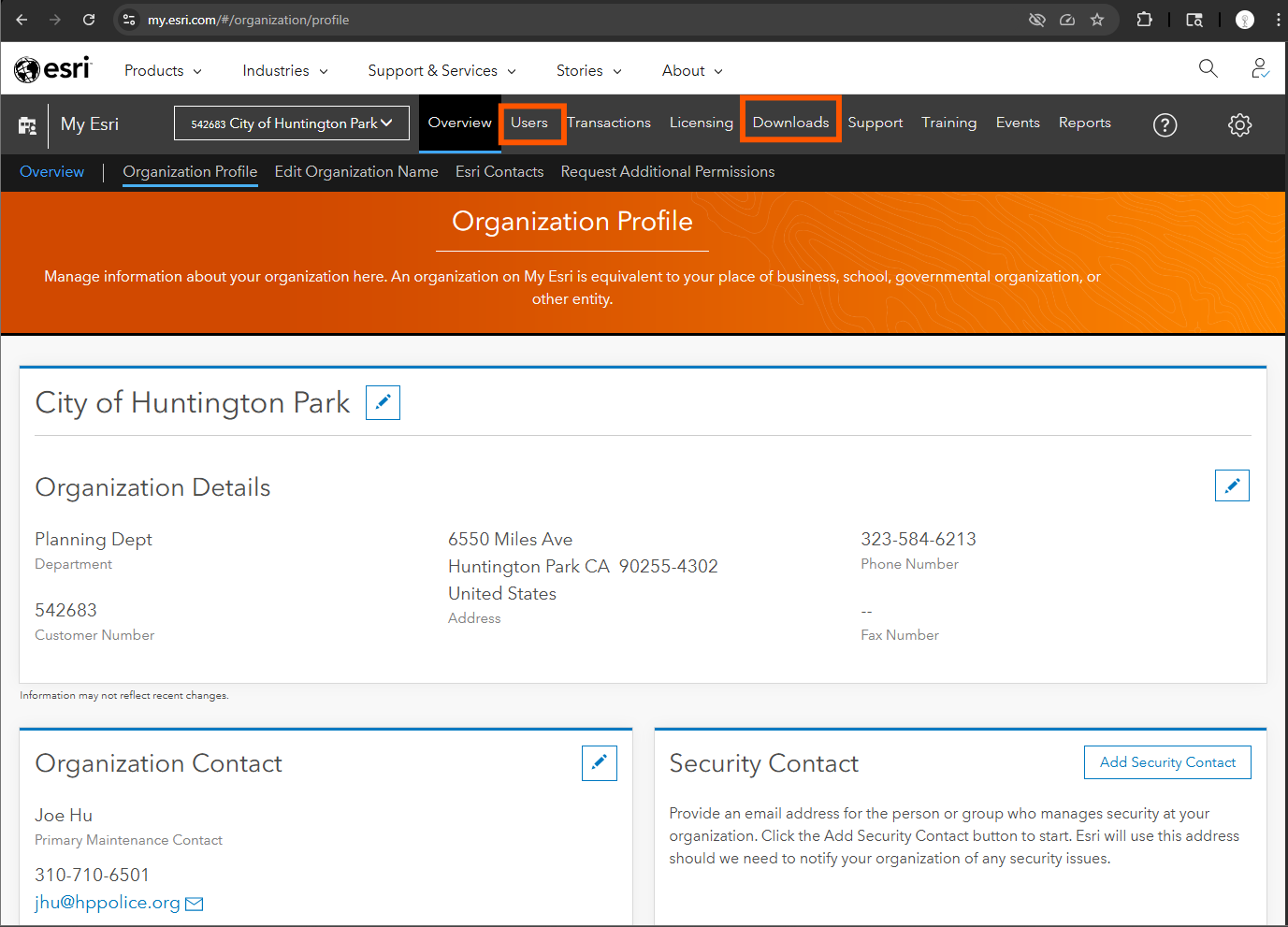Screen dimensions: 1288x927
Task: Open the Esri account user icon
Action: tap(1260, 68)
